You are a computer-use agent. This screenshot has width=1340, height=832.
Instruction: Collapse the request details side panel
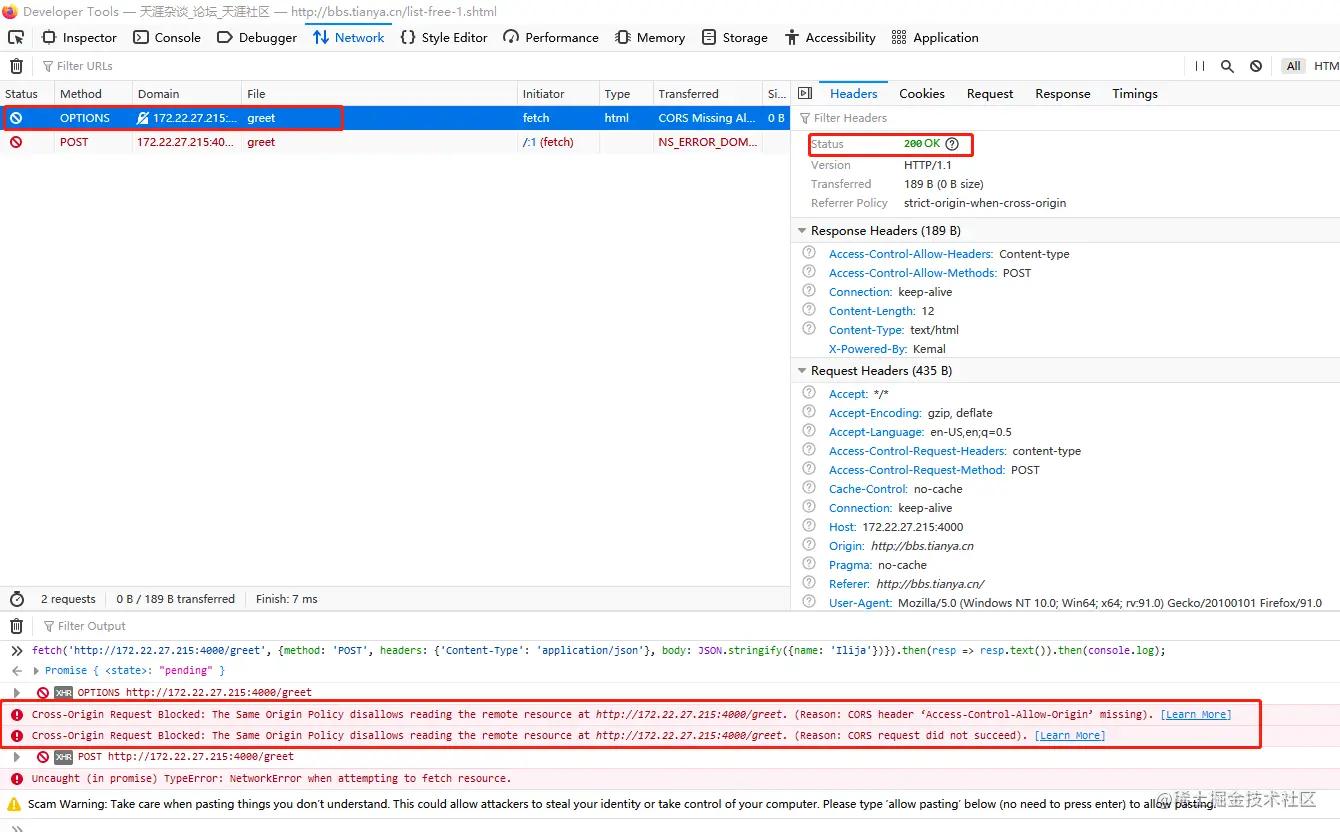[805, 93]
